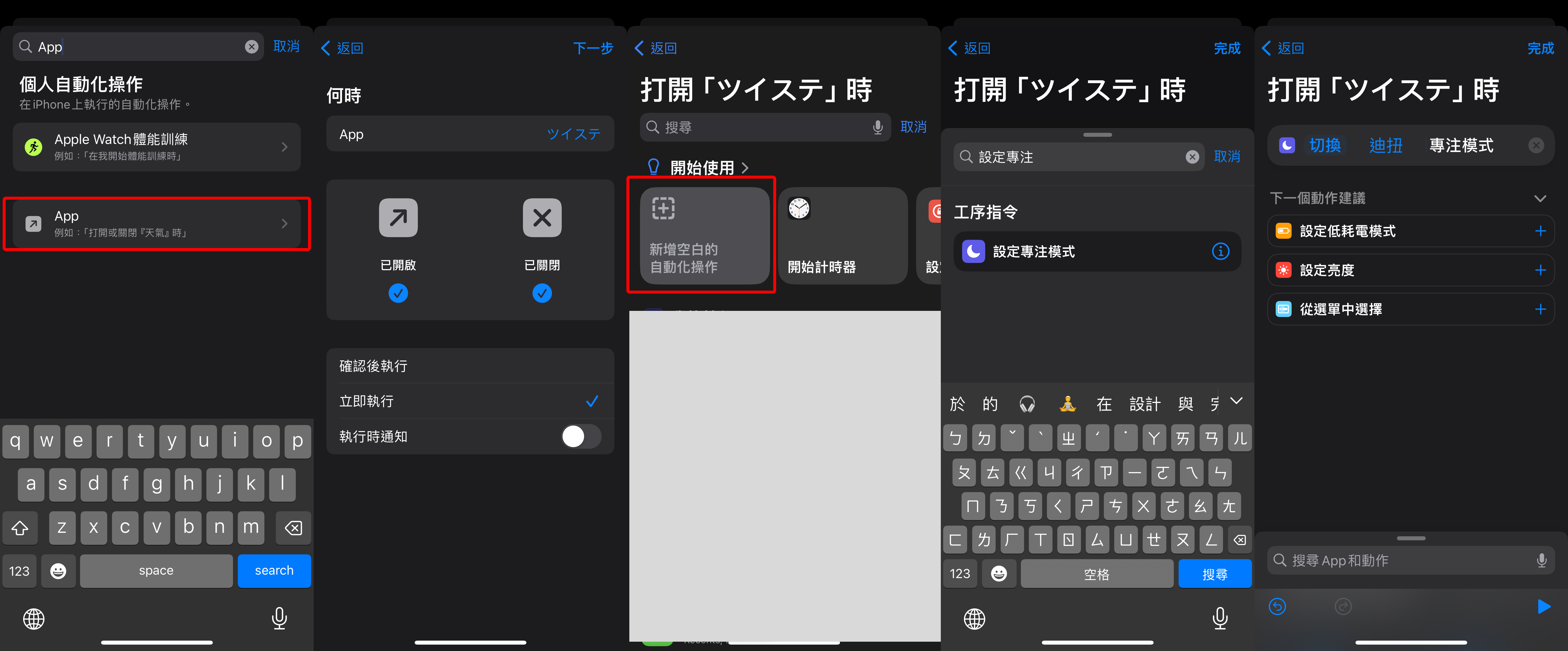Clear the App search field text

click(251, 47)
